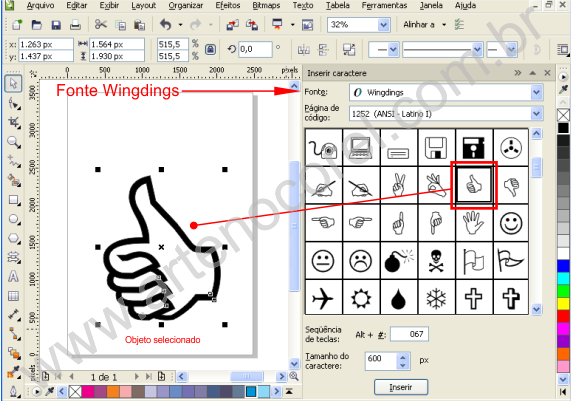
Task: Select the Smart Fill tool
Action: click(14, 181)
